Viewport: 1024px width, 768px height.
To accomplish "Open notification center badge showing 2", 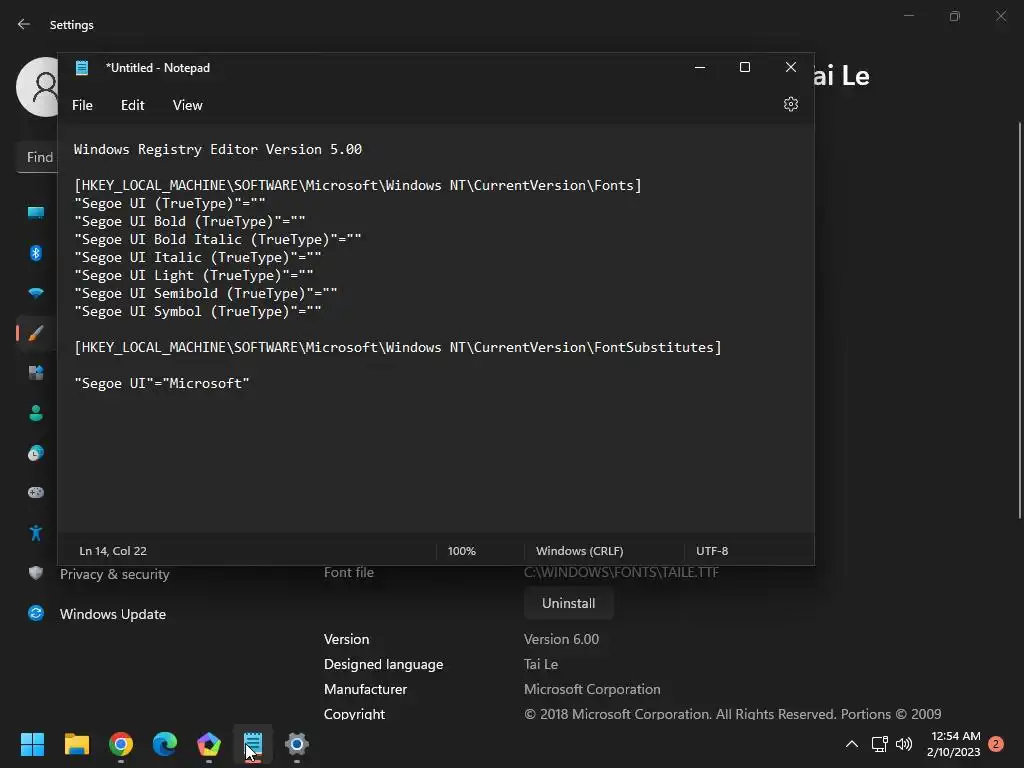I will coord(996,744).
